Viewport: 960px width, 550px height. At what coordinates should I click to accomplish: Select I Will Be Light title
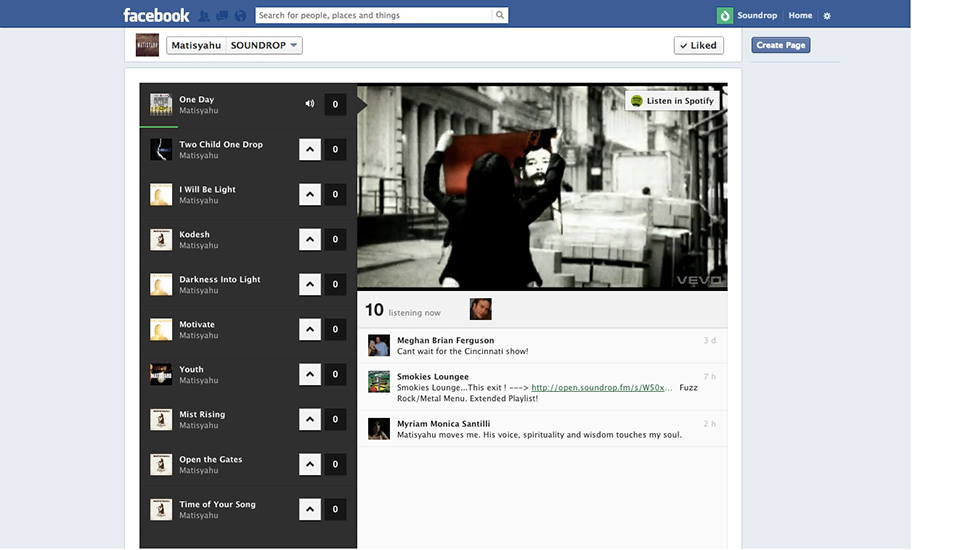pos(207,190)
